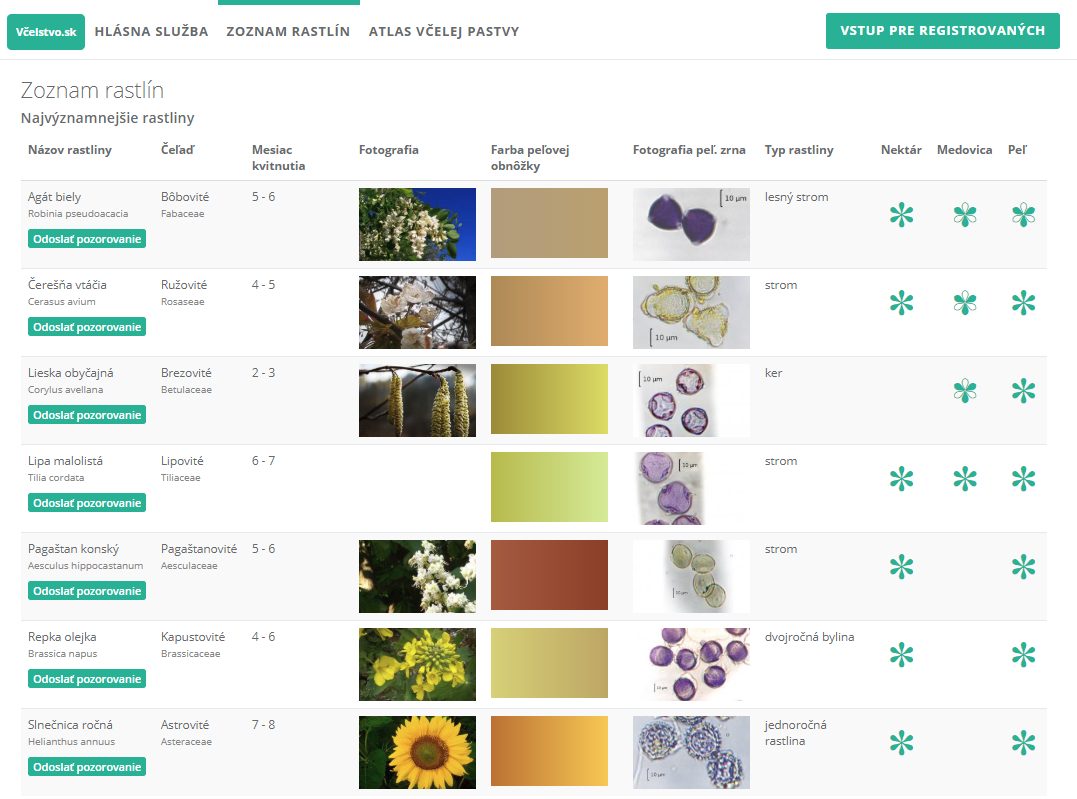Click the honeydew icon for Čerešňa vtáčia
Image resolution: width=1077 pixels, height=799 pixels.
click(x=964, y=303)
